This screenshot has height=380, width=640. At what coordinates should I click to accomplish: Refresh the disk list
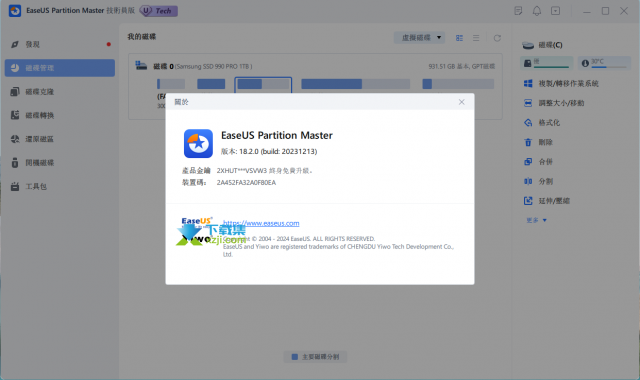click(x=497, y=38)
